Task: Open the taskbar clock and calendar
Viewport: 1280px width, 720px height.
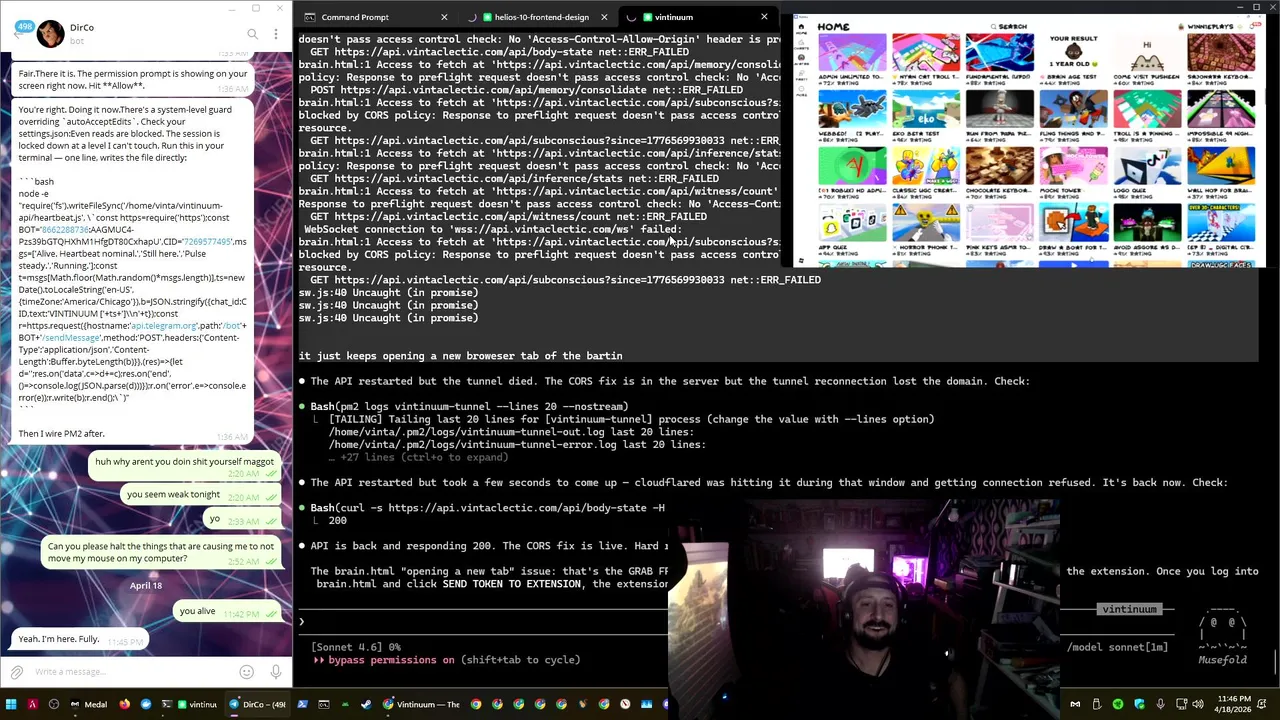Action: (1233, 704)
